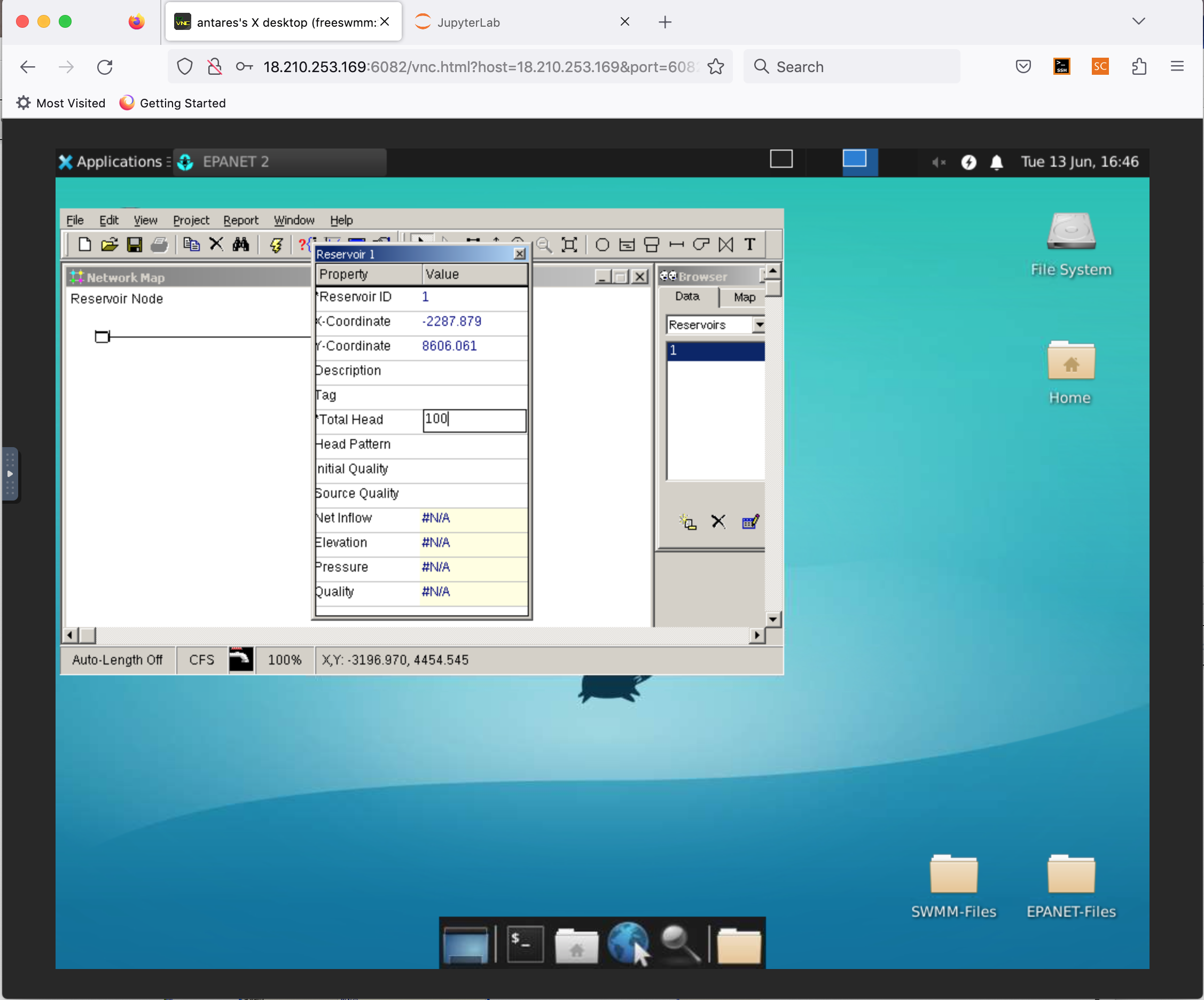The image size is (1204, 1000).
Task: Print the active view
Action: click(159, 245)
